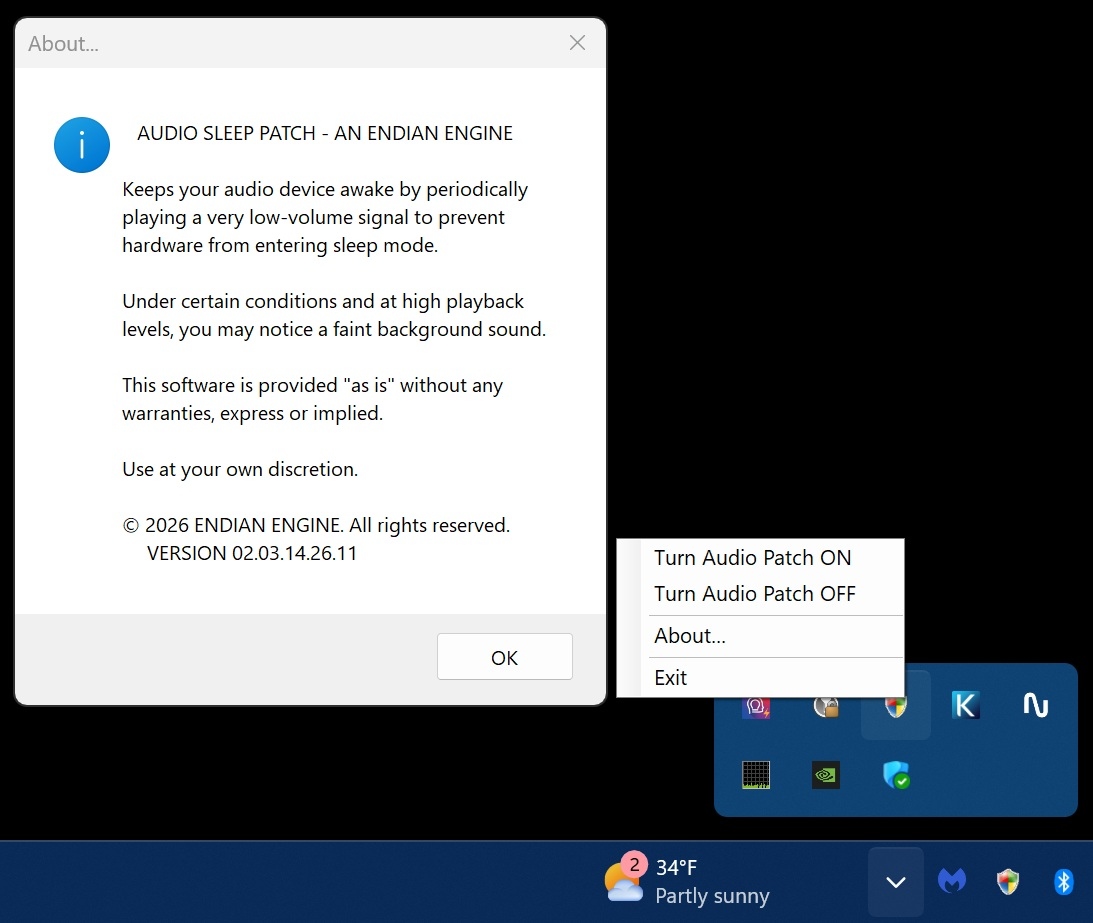1093x923 pixels.
Task: Click the white sine-wave tray icon
Action: click(x=1036, y=705)
